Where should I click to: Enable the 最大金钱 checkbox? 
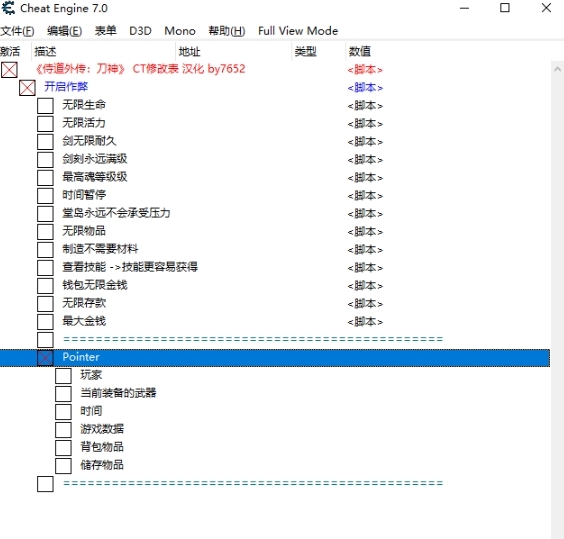45,321
